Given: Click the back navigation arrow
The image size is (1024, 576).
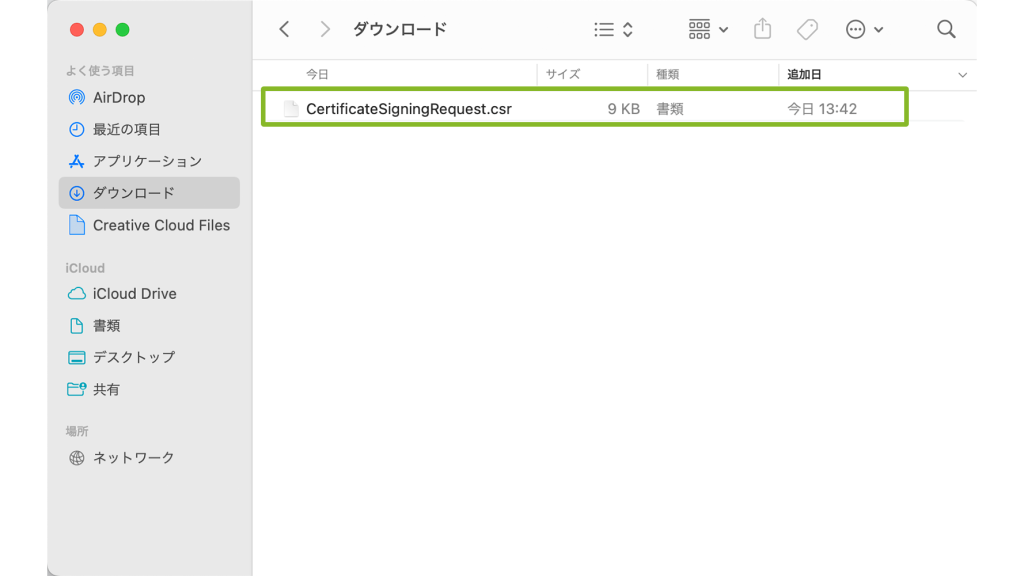Looking at the screenshot, I should tap(284, 30).
